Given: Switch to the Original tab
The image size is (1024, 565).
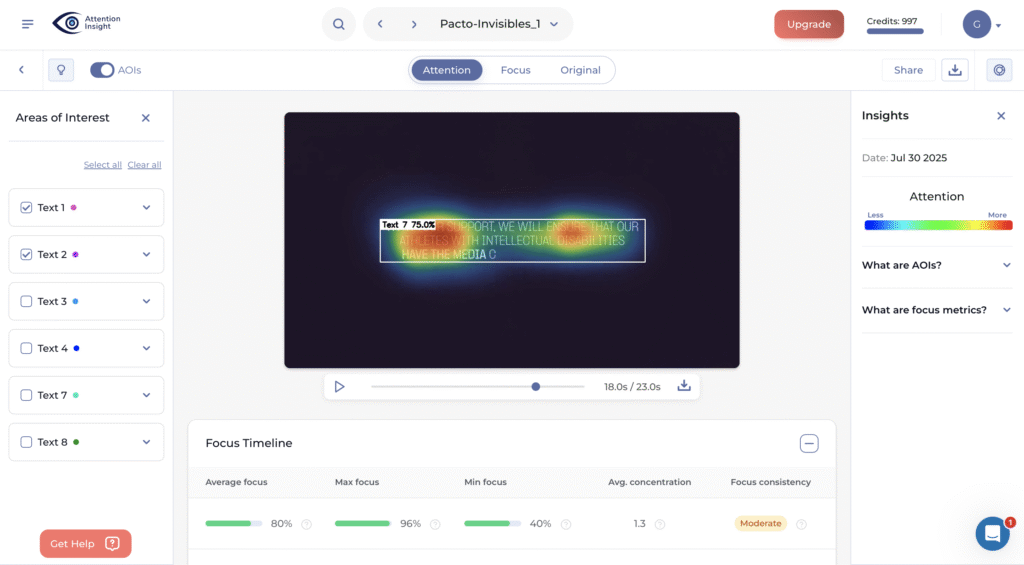Looking at the screenshot, I should pos(580,70).
